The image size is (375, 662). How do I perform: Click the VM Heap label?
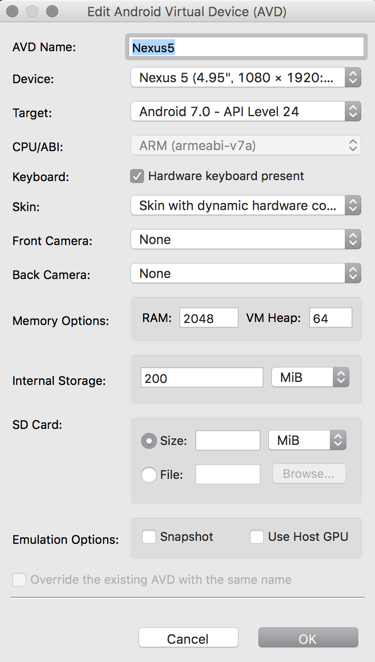tap(273, 318)
